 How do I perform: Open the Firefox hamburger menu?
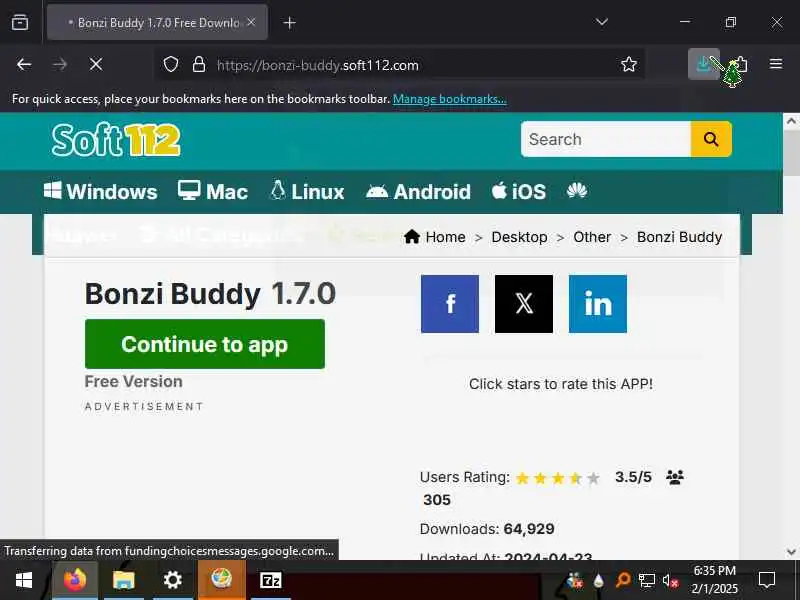point(776,64)
